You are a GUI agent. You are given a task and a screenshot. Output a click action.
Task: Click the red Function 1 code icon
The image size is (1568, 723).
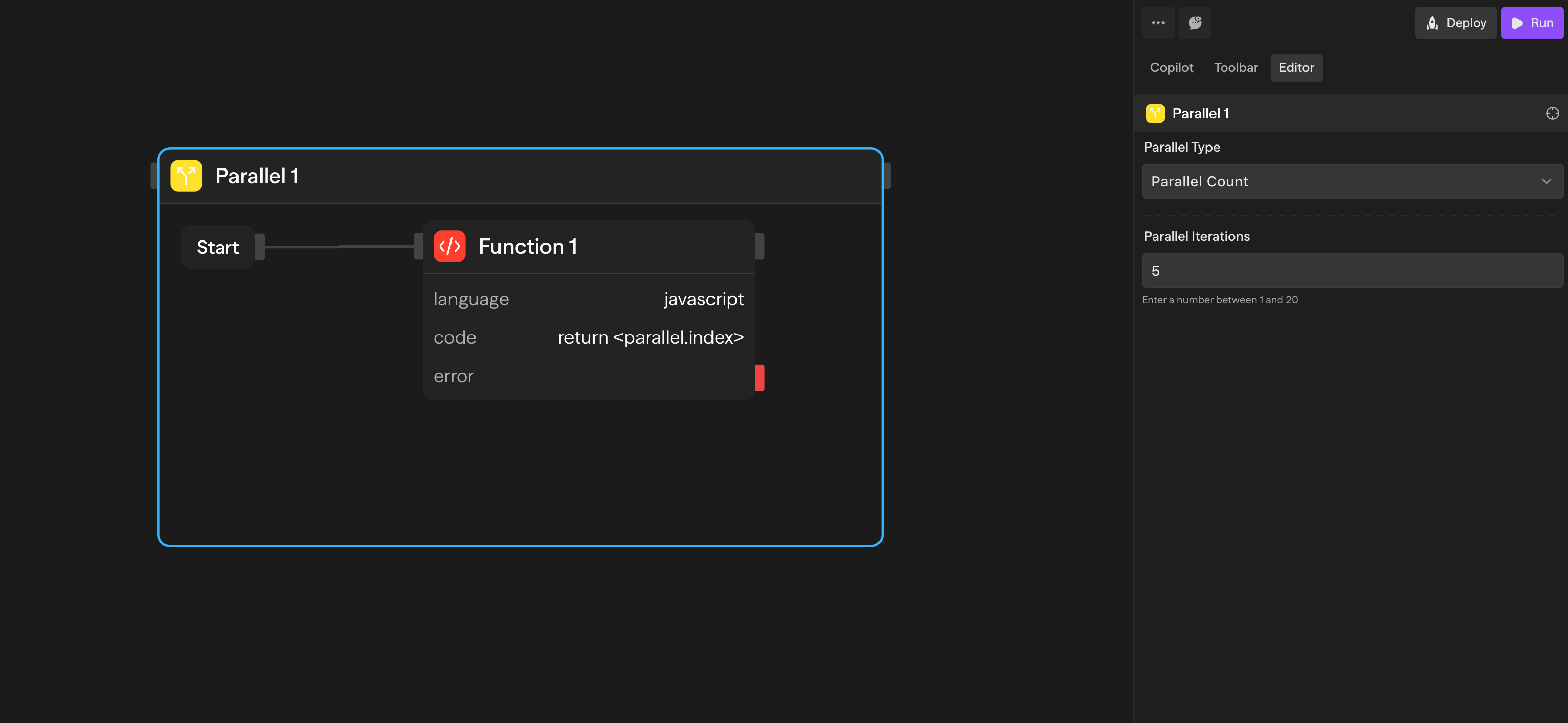coord(449,247)
